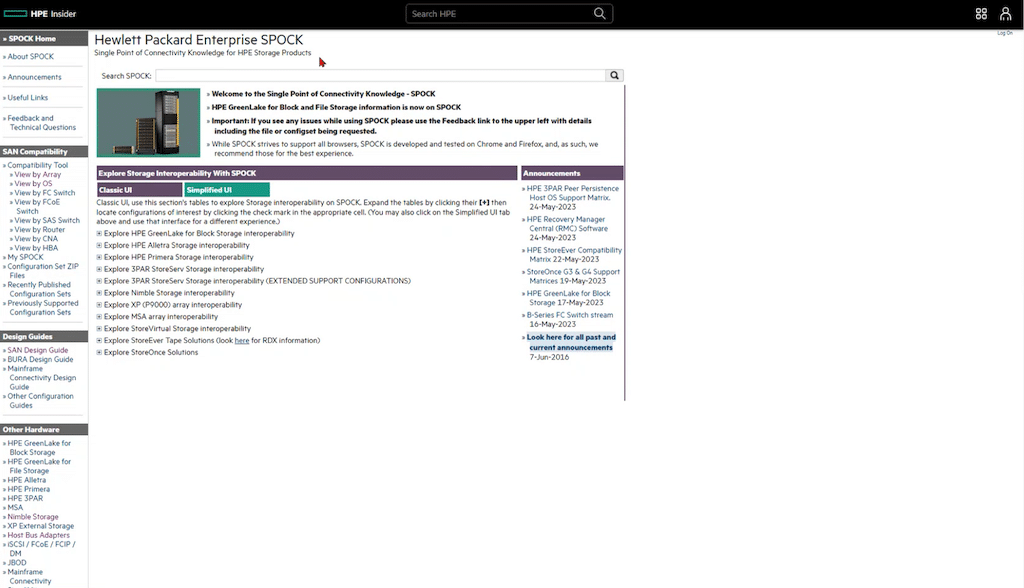Expand 3PAR StoreServ EXTENDED SUPPORT CONFIGURATIONS

pyautogui.click(x=99, y=281)
